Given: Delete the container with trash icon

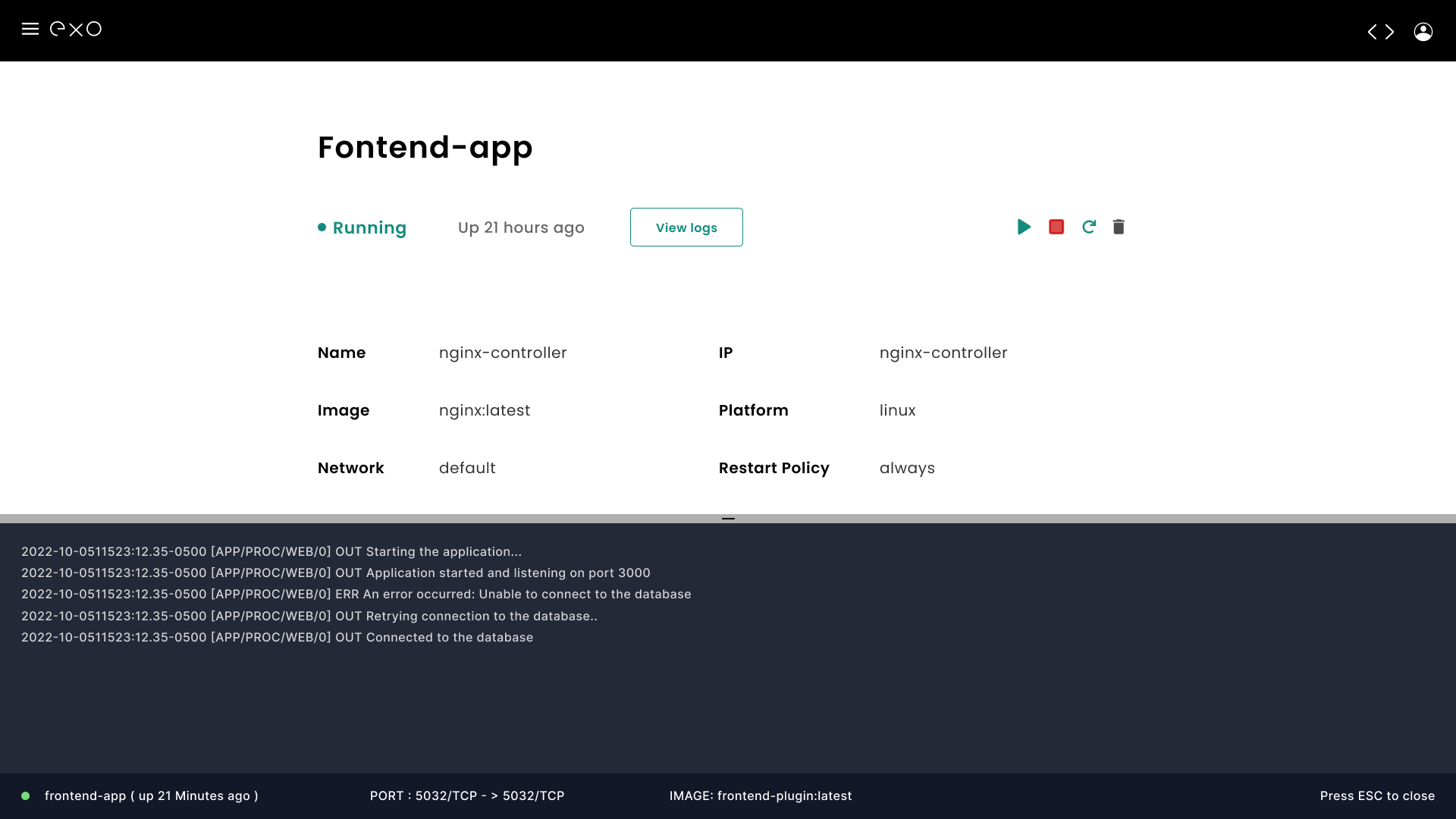Looking at the screenshot, I should pyautogui.click(x=1119, y=227).
